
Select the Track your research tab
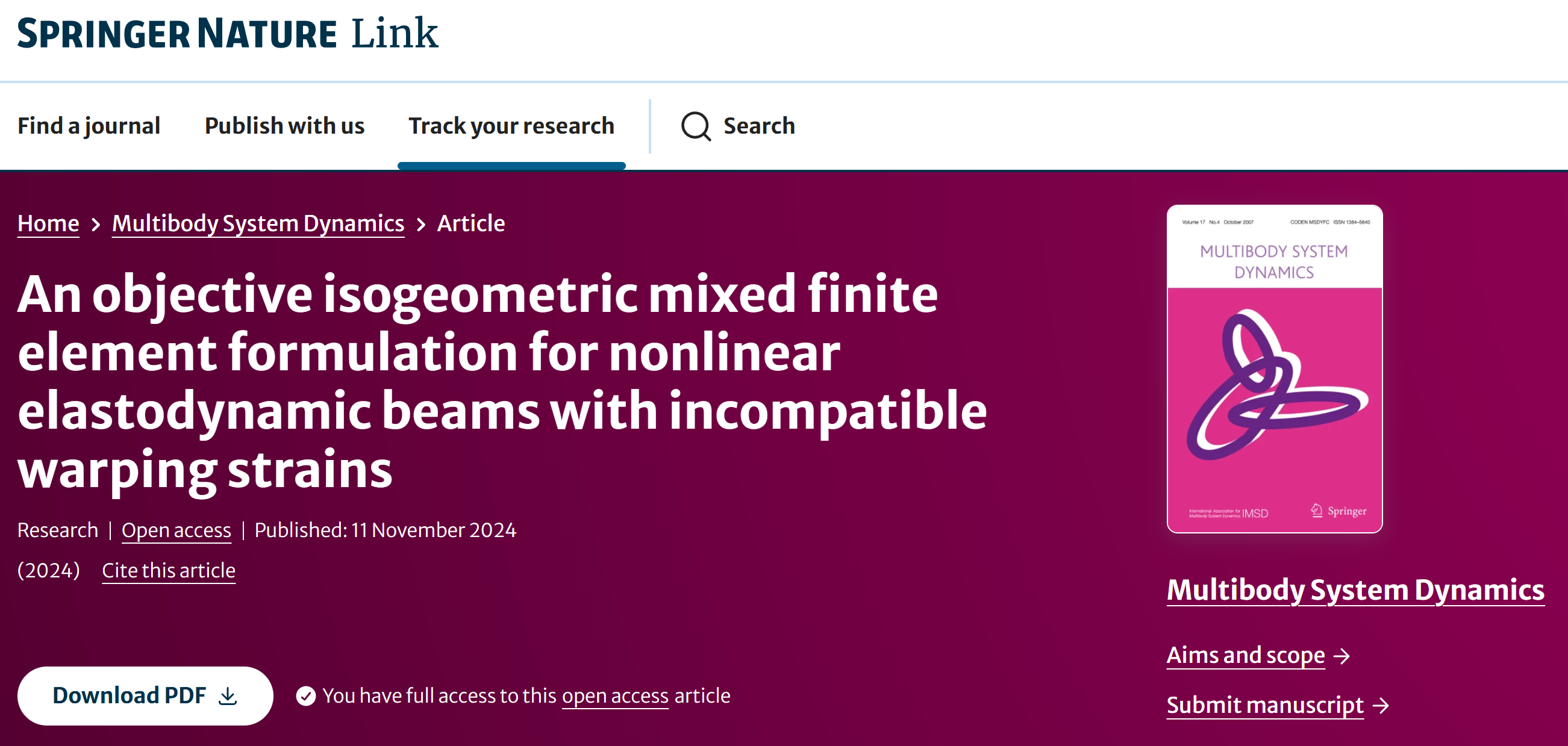[x=511, y=126]
